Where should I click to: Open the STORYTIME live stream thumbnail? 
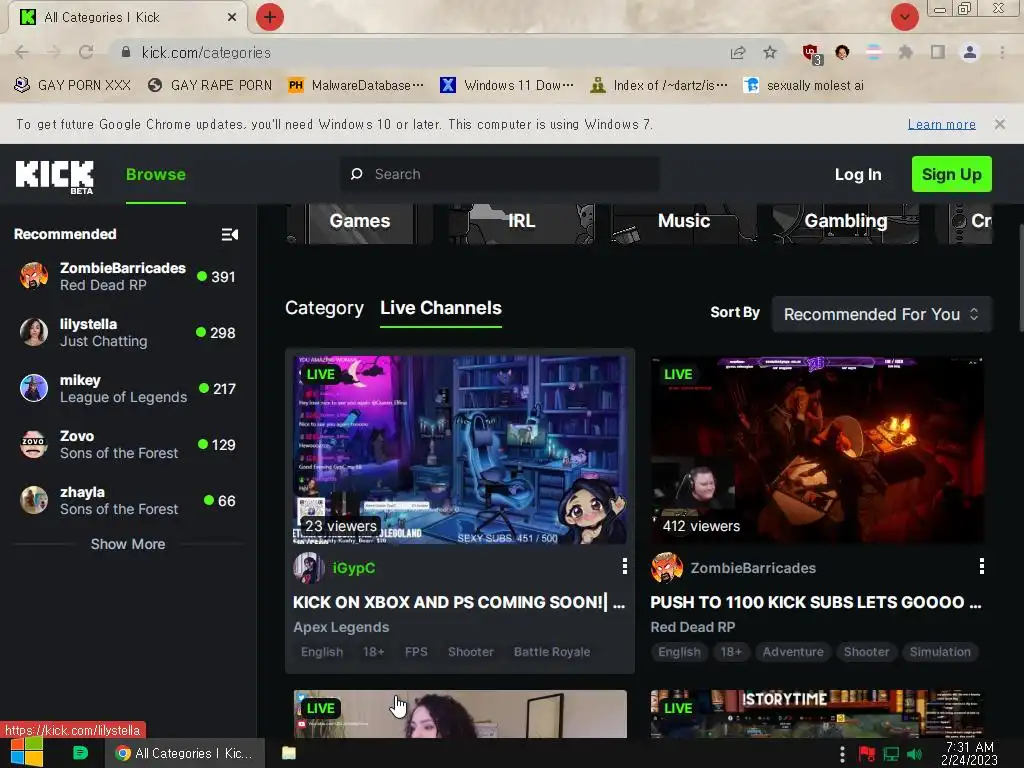pos(816,714)
